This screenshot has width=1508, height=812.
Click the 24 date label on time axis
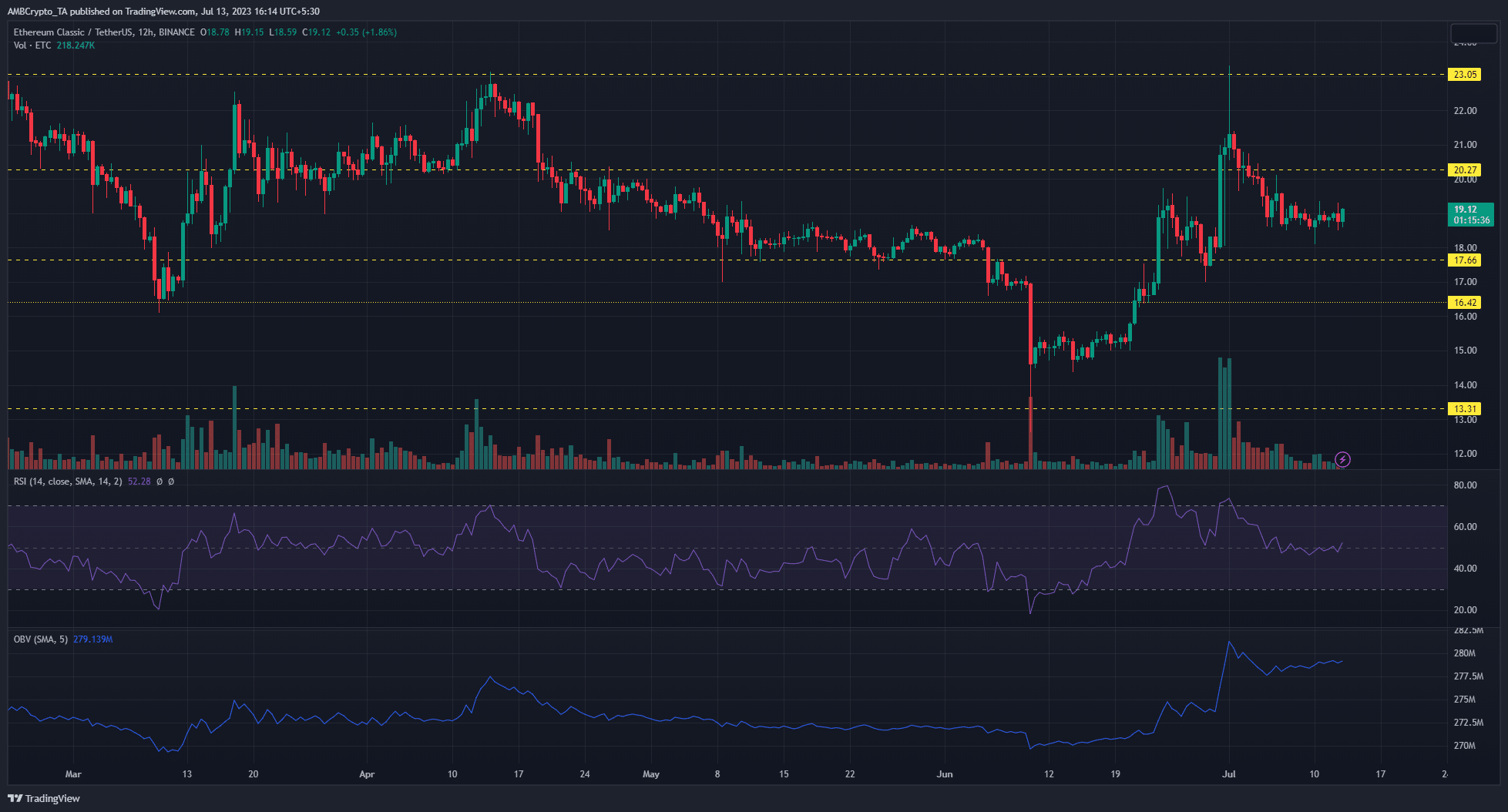click(585, 774)
